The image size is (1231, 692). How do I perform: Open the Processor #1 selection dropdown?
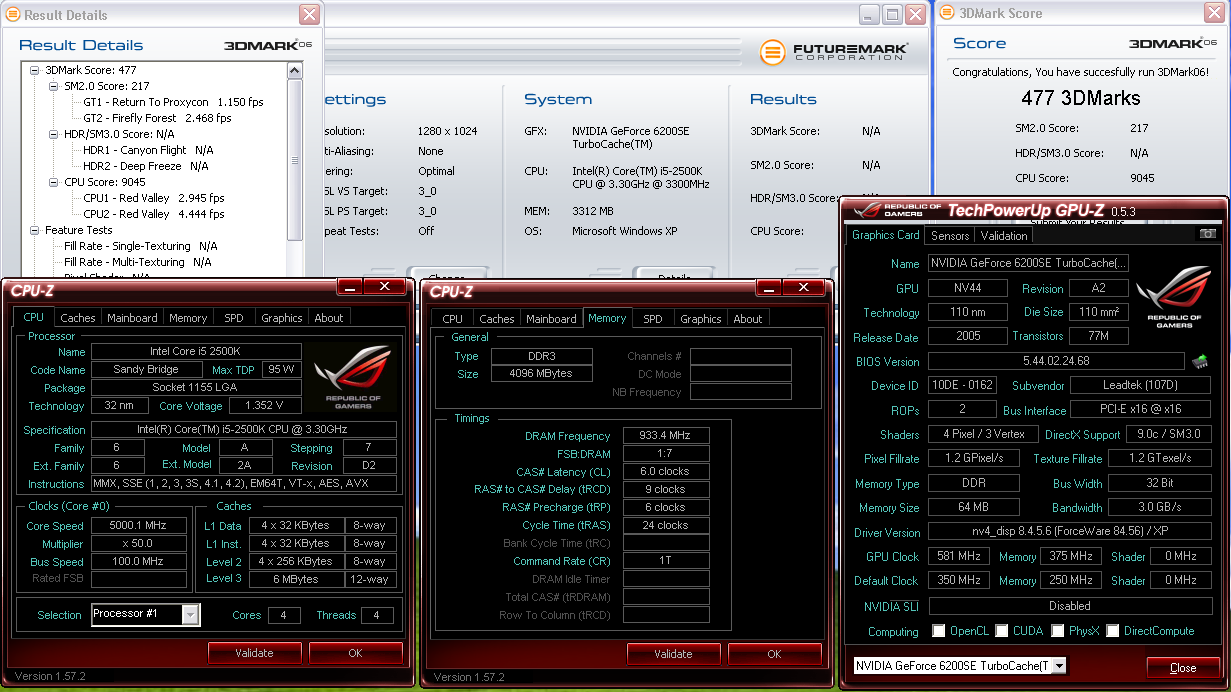[x=190, y=614]
